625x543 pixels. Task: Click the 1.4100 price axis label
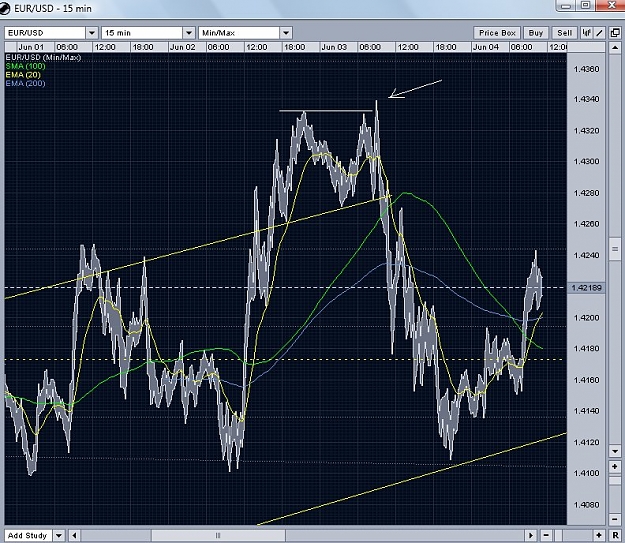pos(586,473)
